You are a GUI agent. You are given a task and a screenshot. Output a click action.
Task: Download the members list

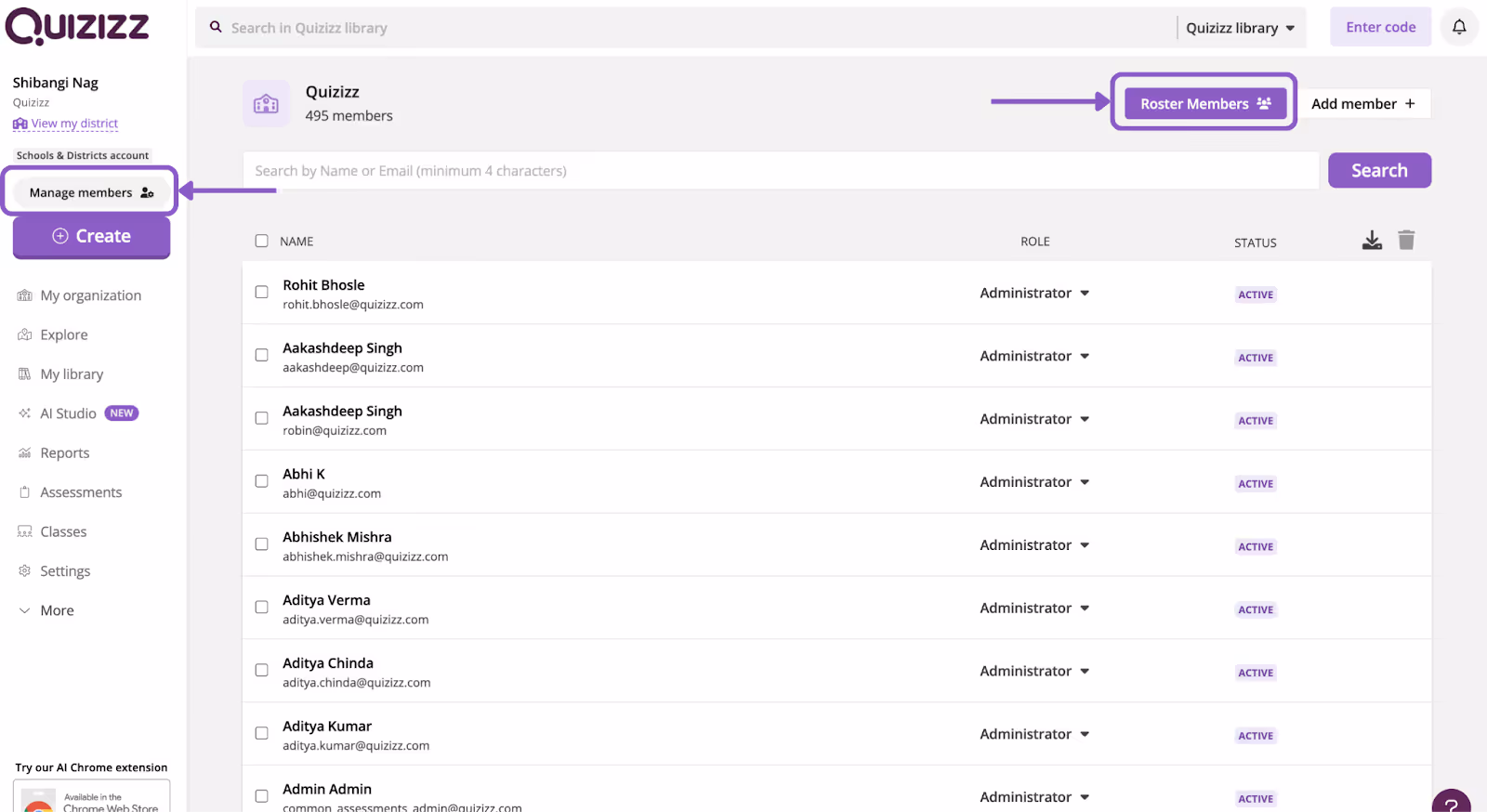[1372, 241]
